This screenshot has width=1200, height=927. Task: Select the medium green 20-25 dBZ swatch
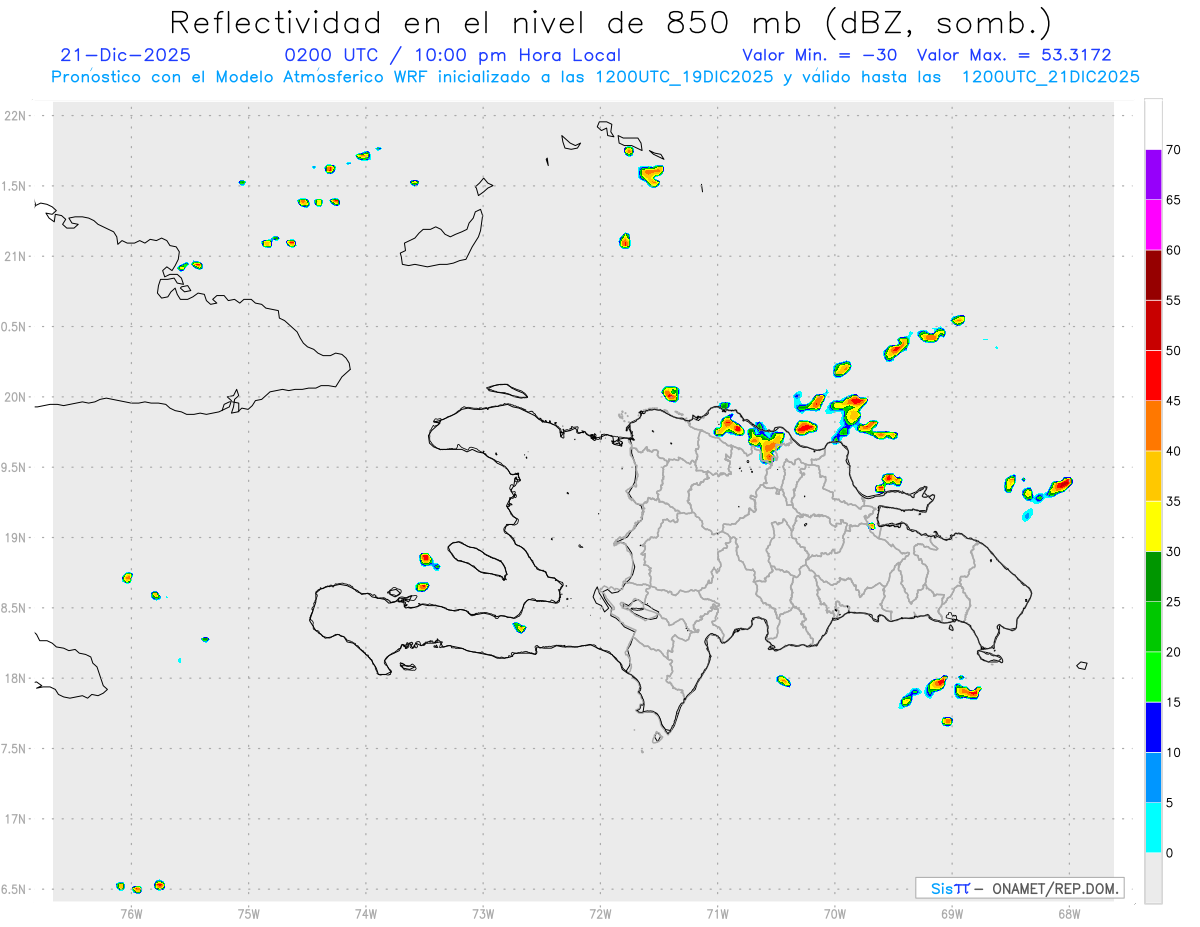[1153, 627]
